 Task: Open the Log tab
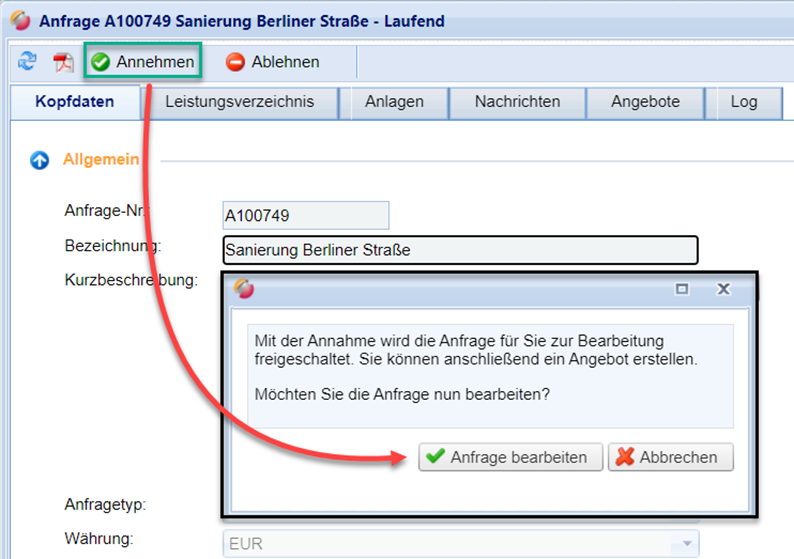tap(743, 102)
